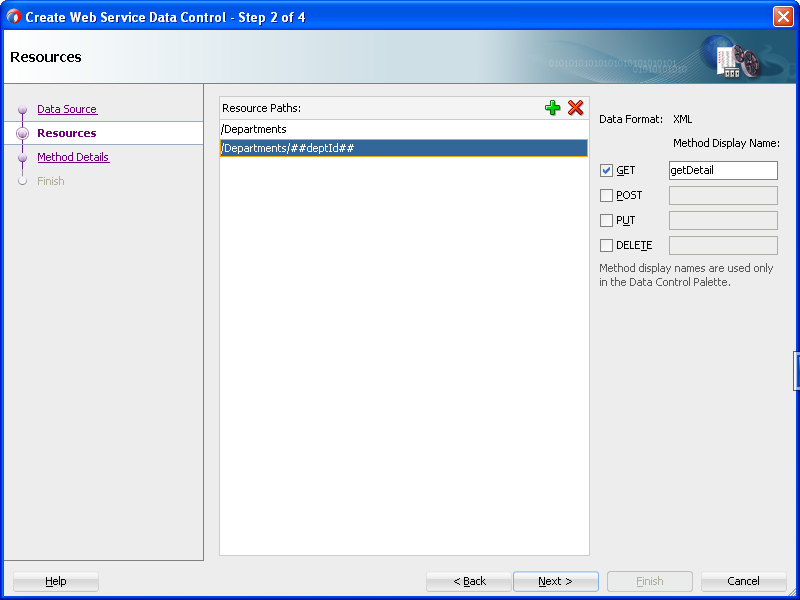Delete selected resource path with red X
This screenshot has width=800, height=600.
[x=576, y=108]
